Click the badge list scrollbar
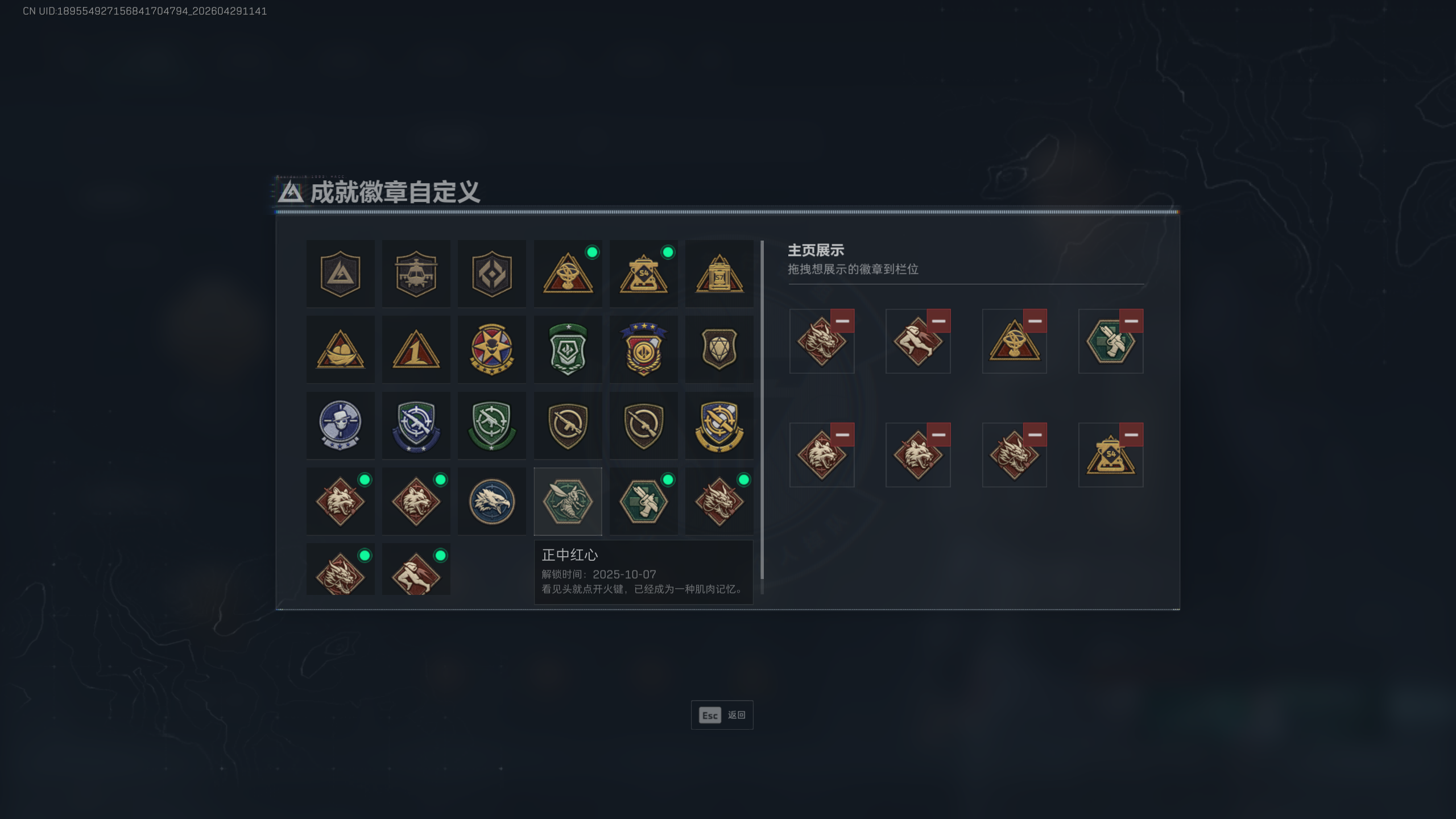 (x=762, y=411)
